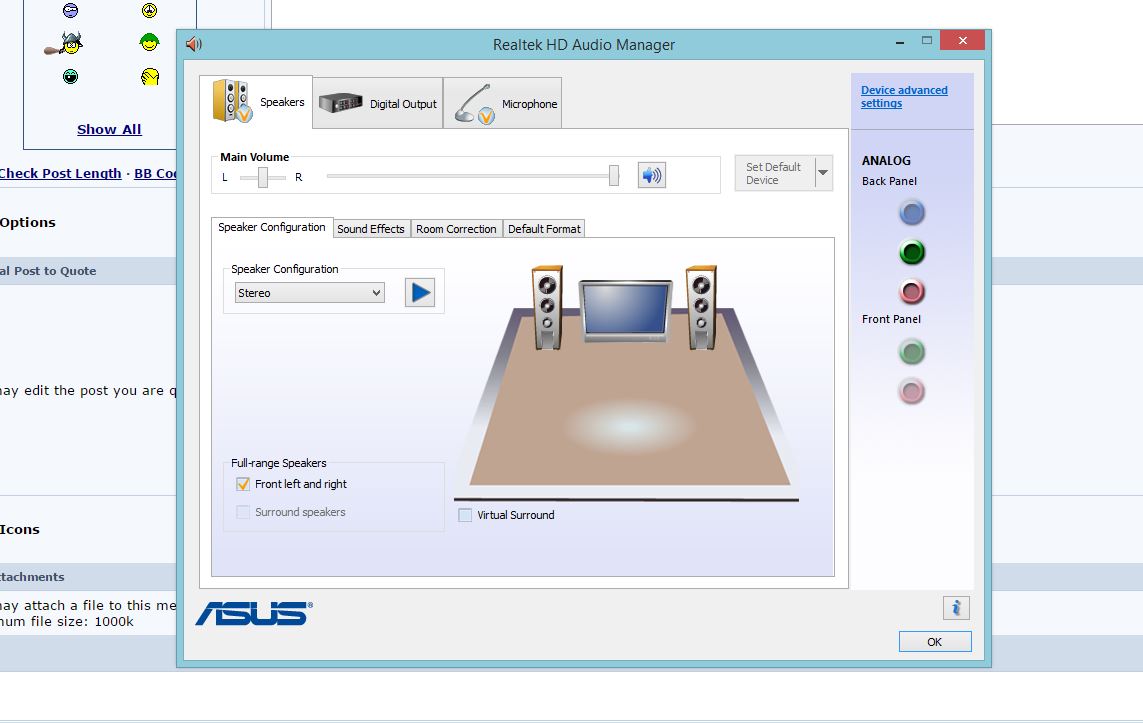This screenshot has height=723, width=1143.
Task: Pick the black-and-green round smiley in the forum window
Action: pyautogui.click(x=70, y=76)
